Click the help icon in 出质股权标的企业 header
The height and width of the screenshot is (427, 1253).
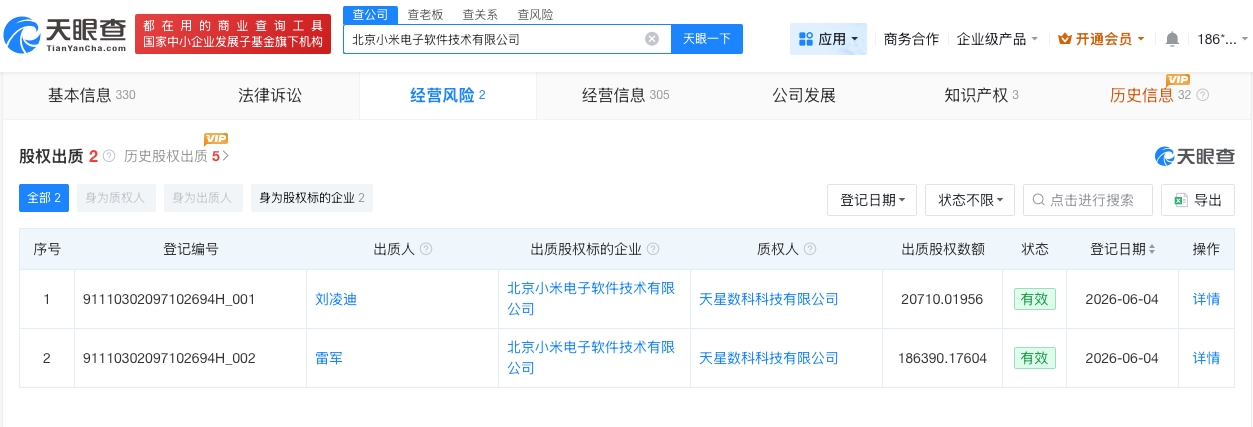pos(653,249)
